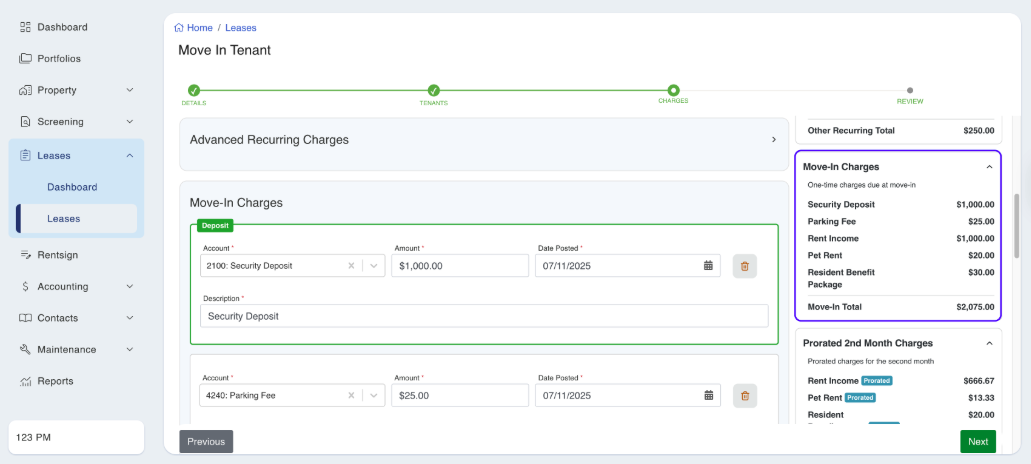This screenshot has height=464, width=1031.
Task: Delete the Security Deposit charge row
Action: 744,266
